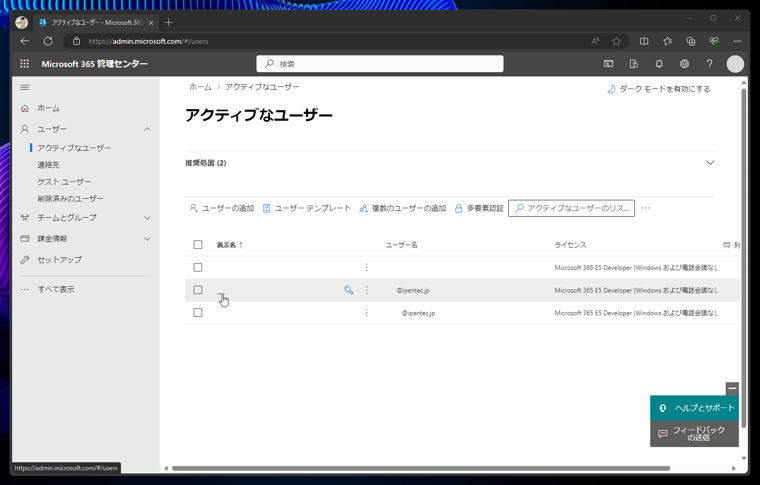Click 多要素認証 button
The height and width of the screenshot is (485, 760).
tap(479, 208)
